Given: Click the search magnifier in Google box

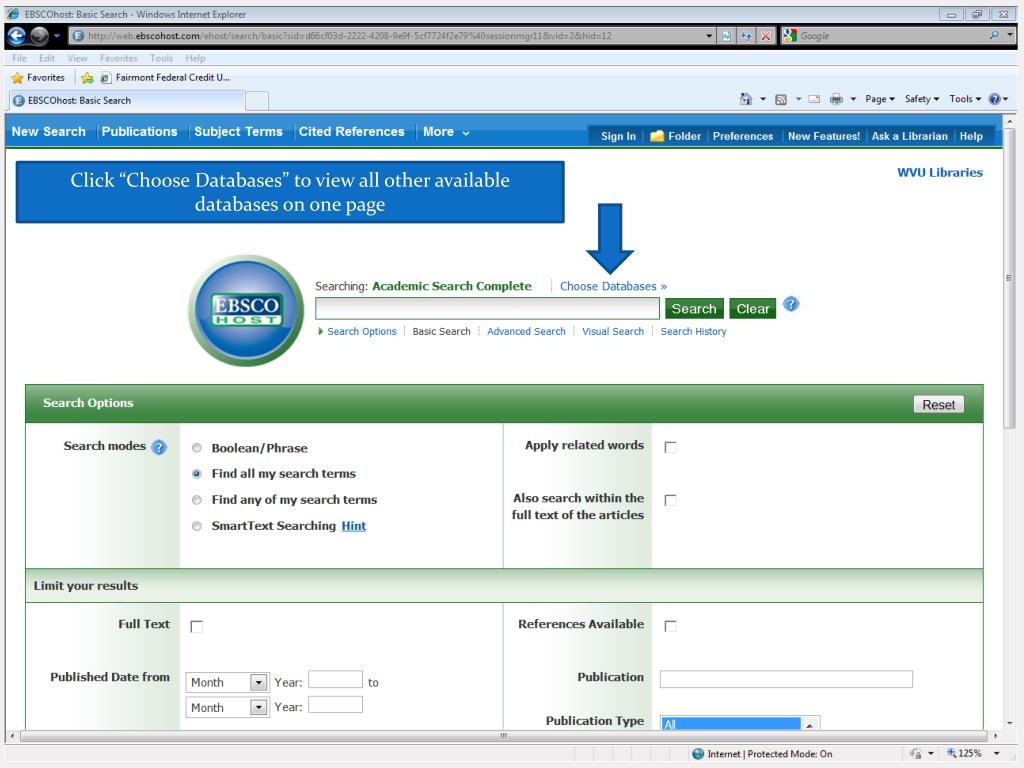Looking at the screenshot, I should pyautogui.click(x=994, y=35).
